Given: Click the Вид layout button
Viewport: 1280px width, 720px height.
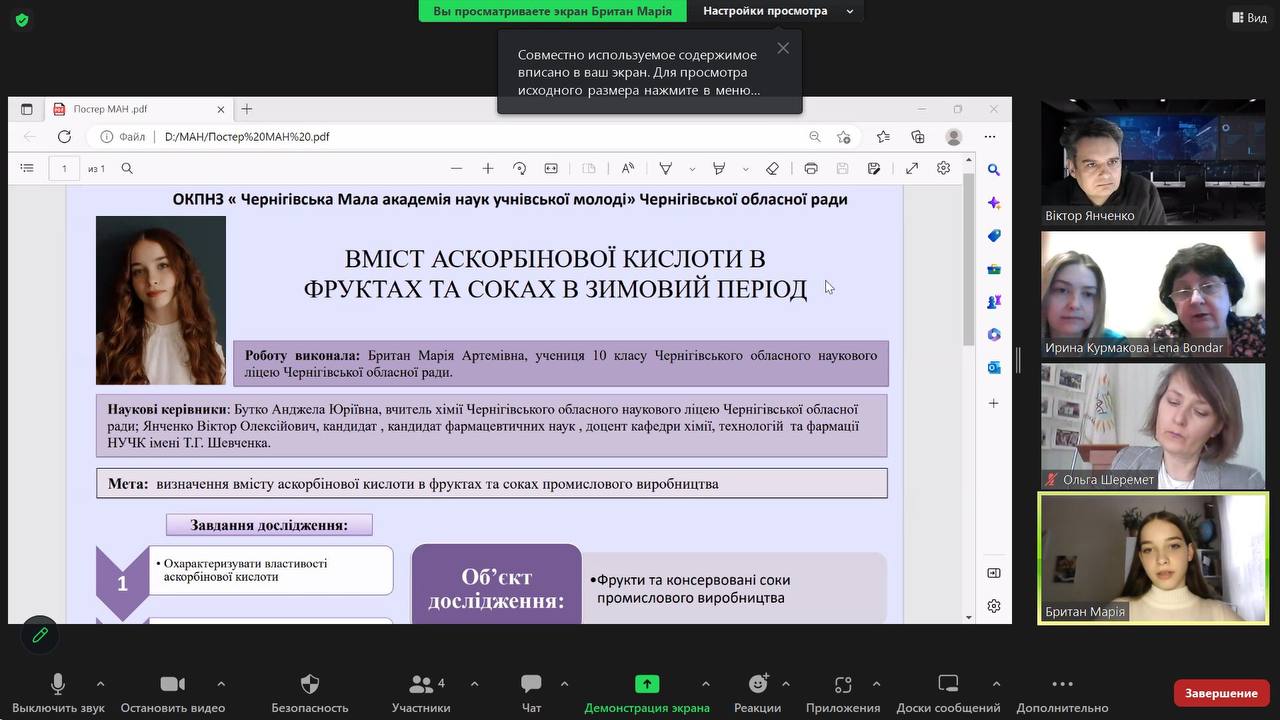Looking at the screenshot, I should tap(1249, 18).
